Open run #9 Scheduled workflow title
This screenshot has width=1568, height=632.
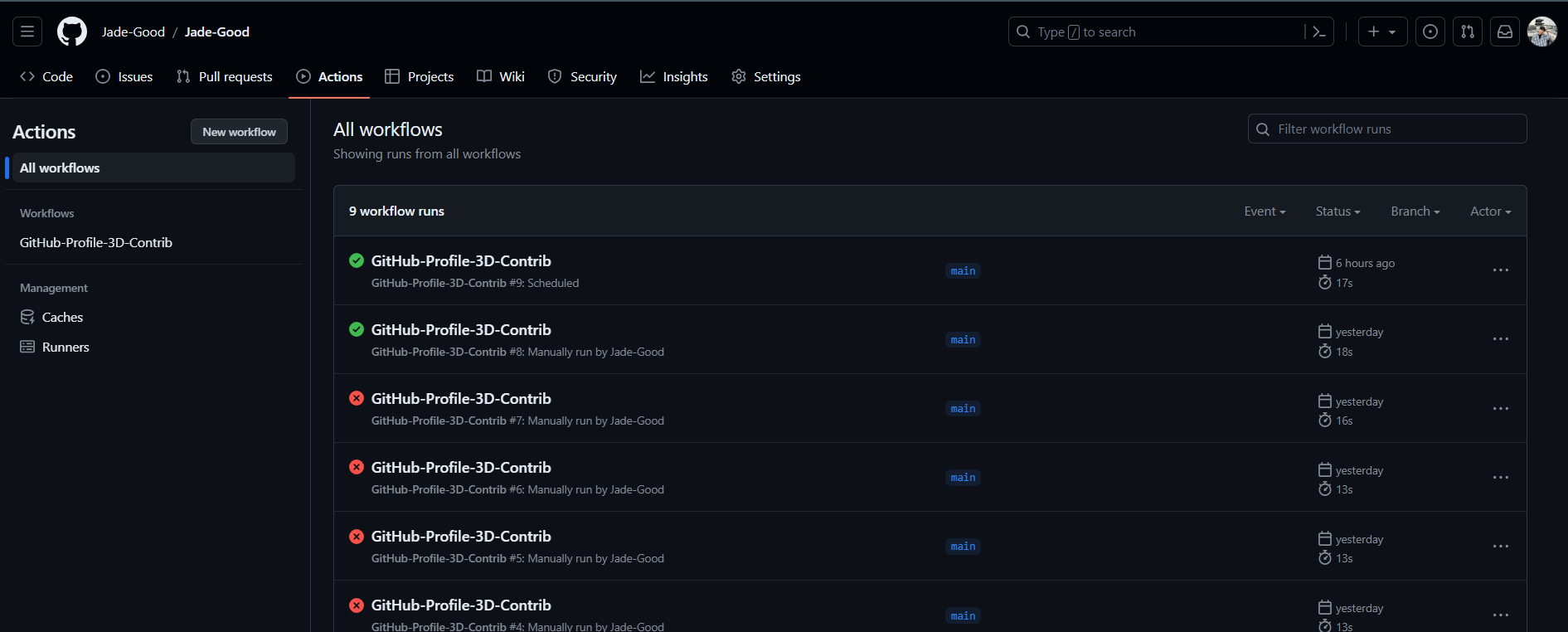[461, 260]
